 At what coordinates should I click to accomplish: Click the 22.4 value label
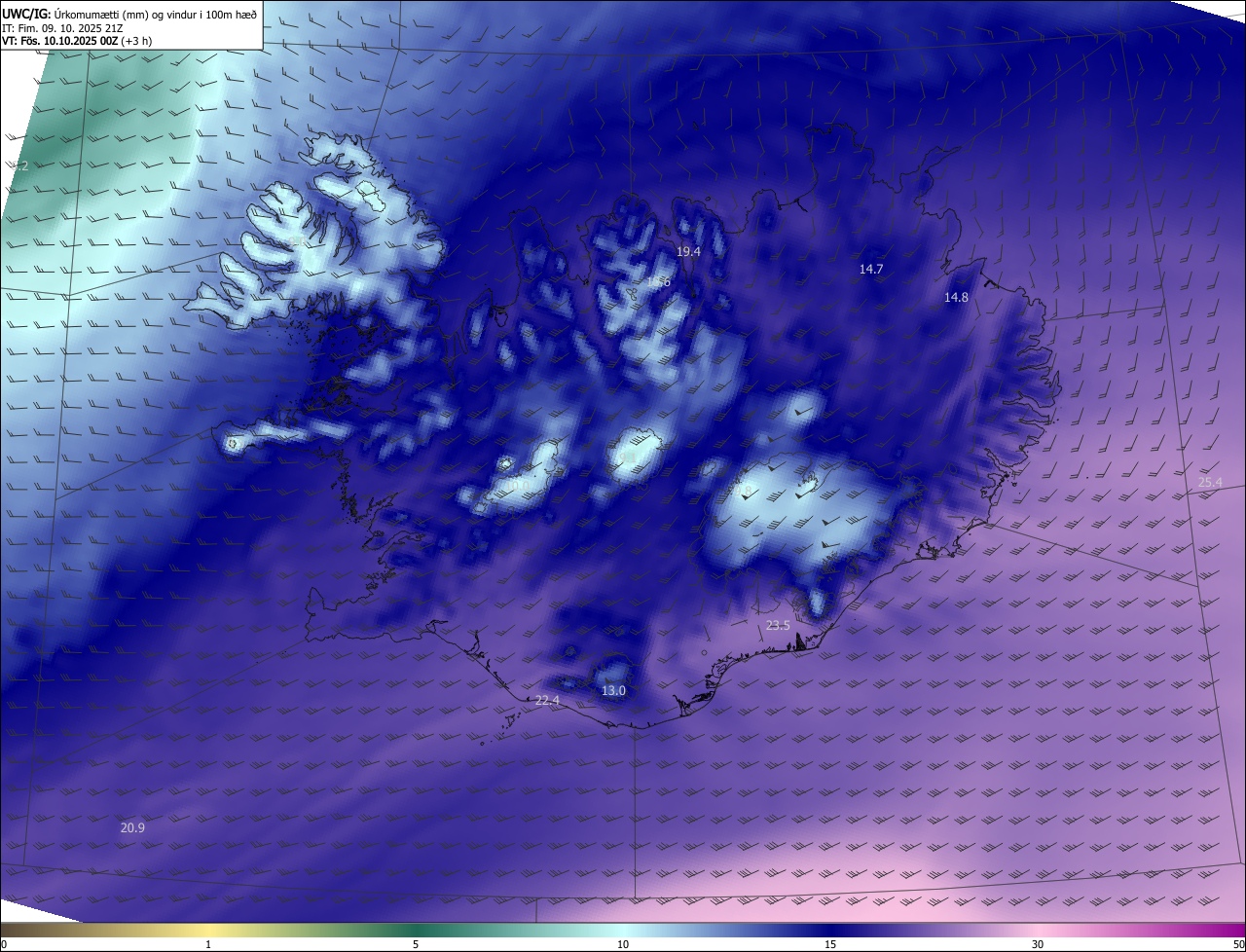547,700
